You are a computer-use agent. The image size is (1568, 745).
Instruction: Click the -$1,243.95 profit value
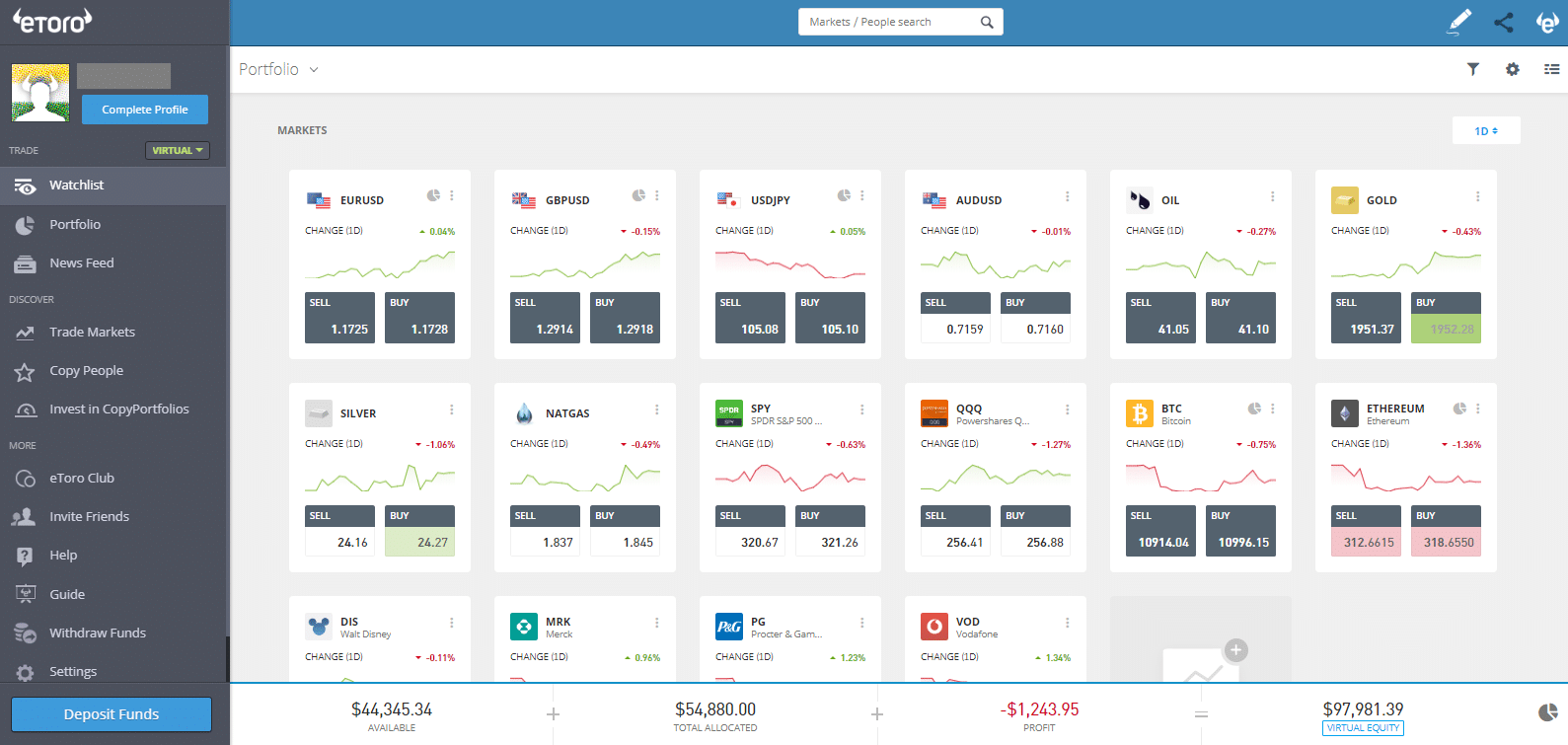(1039, 709)
